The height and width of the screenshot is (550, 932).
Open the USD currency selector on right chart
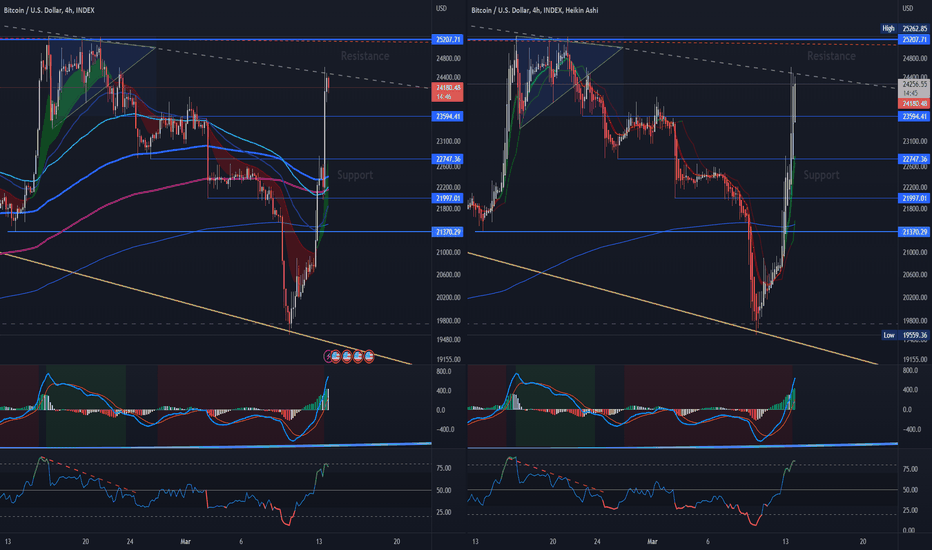click(908, 8)
